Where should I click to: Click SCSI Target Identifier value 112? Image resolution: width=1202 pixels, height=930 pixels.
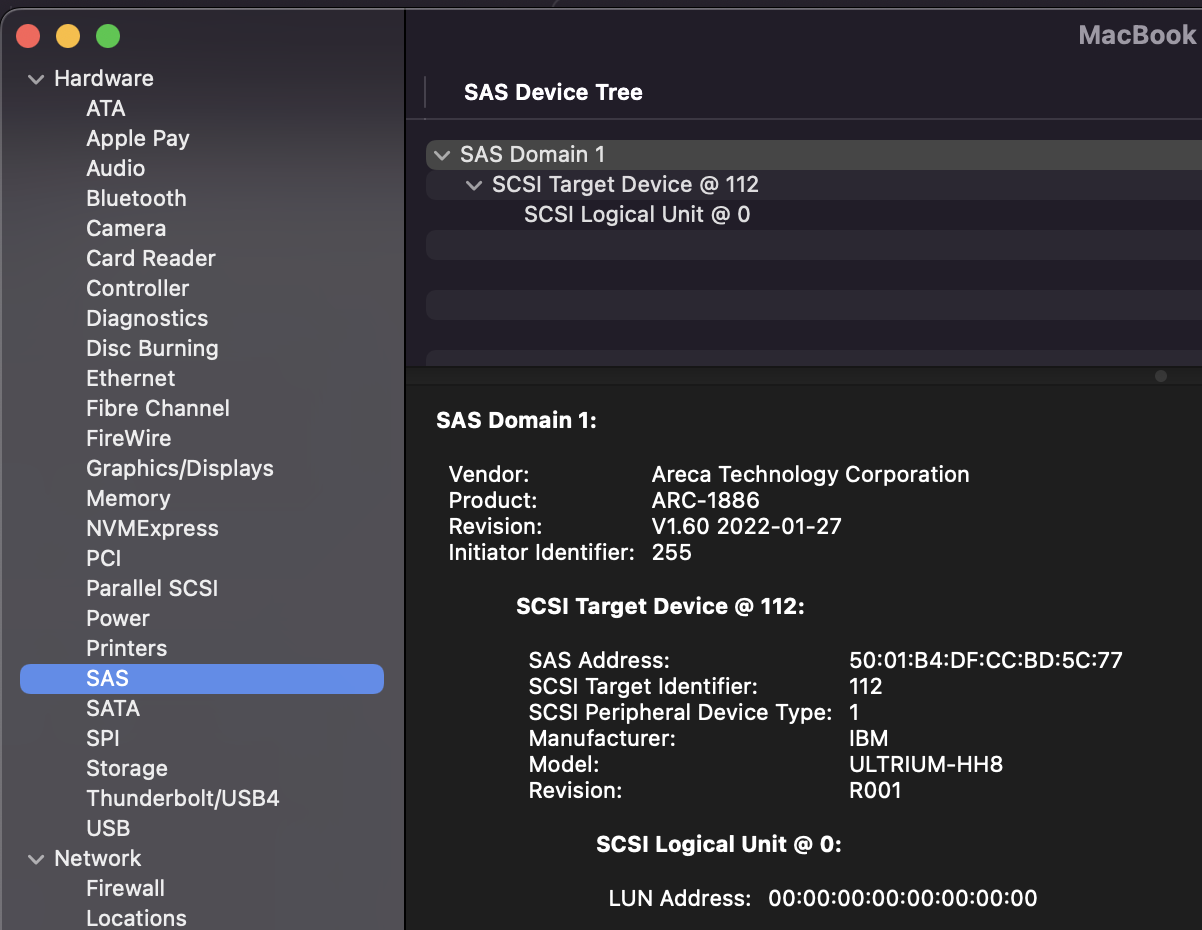[x=866, y=686]
